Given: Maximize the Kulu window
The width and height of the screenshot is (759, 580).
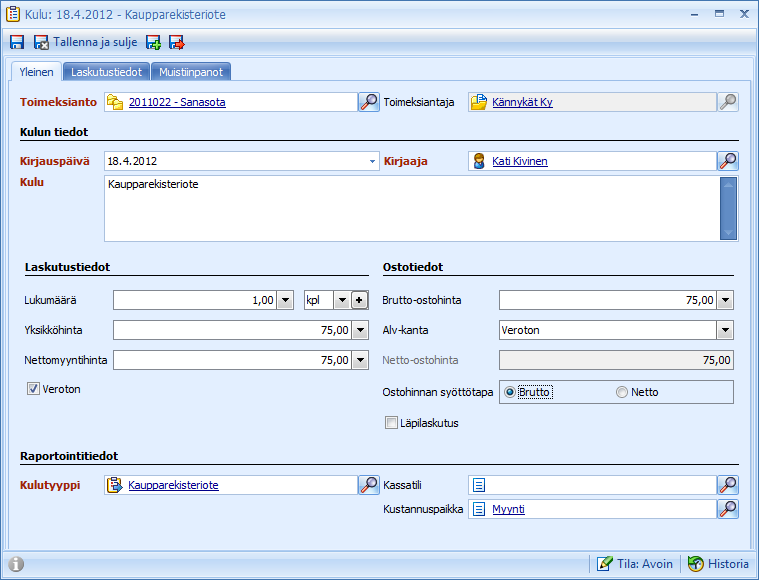Looking at the screenshot, I should [719, 14].
